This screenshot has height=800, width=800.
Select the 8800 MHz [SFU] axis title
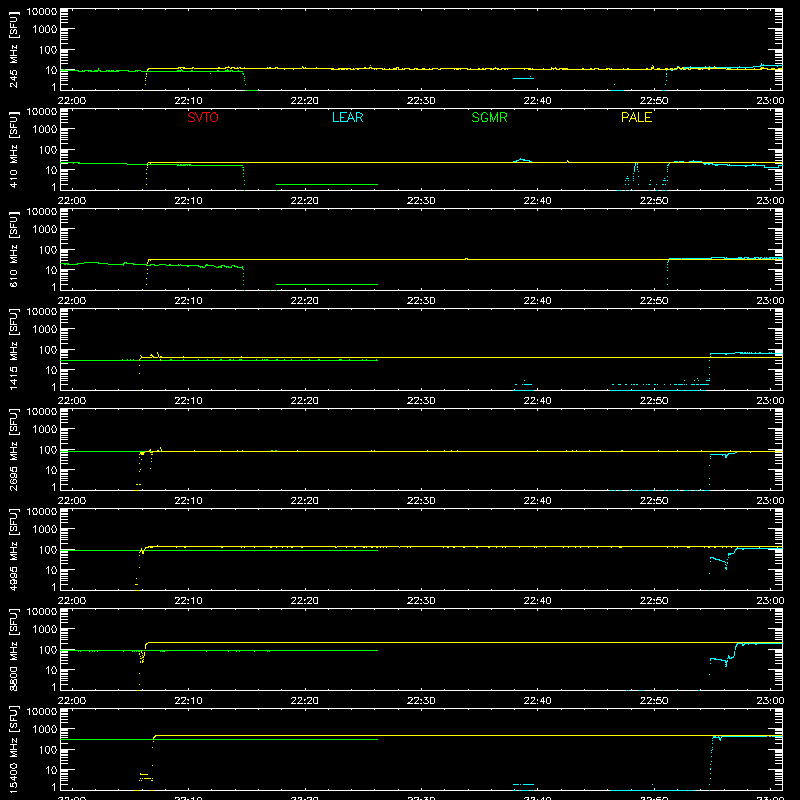(14, 649)
